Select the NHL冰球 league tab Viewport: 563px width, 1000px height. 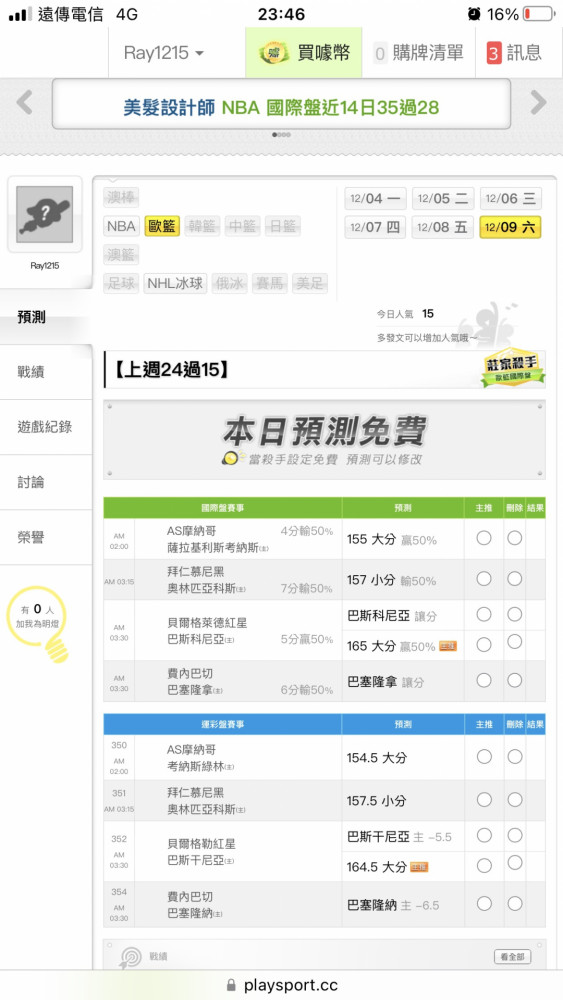(x=175, y=283)
